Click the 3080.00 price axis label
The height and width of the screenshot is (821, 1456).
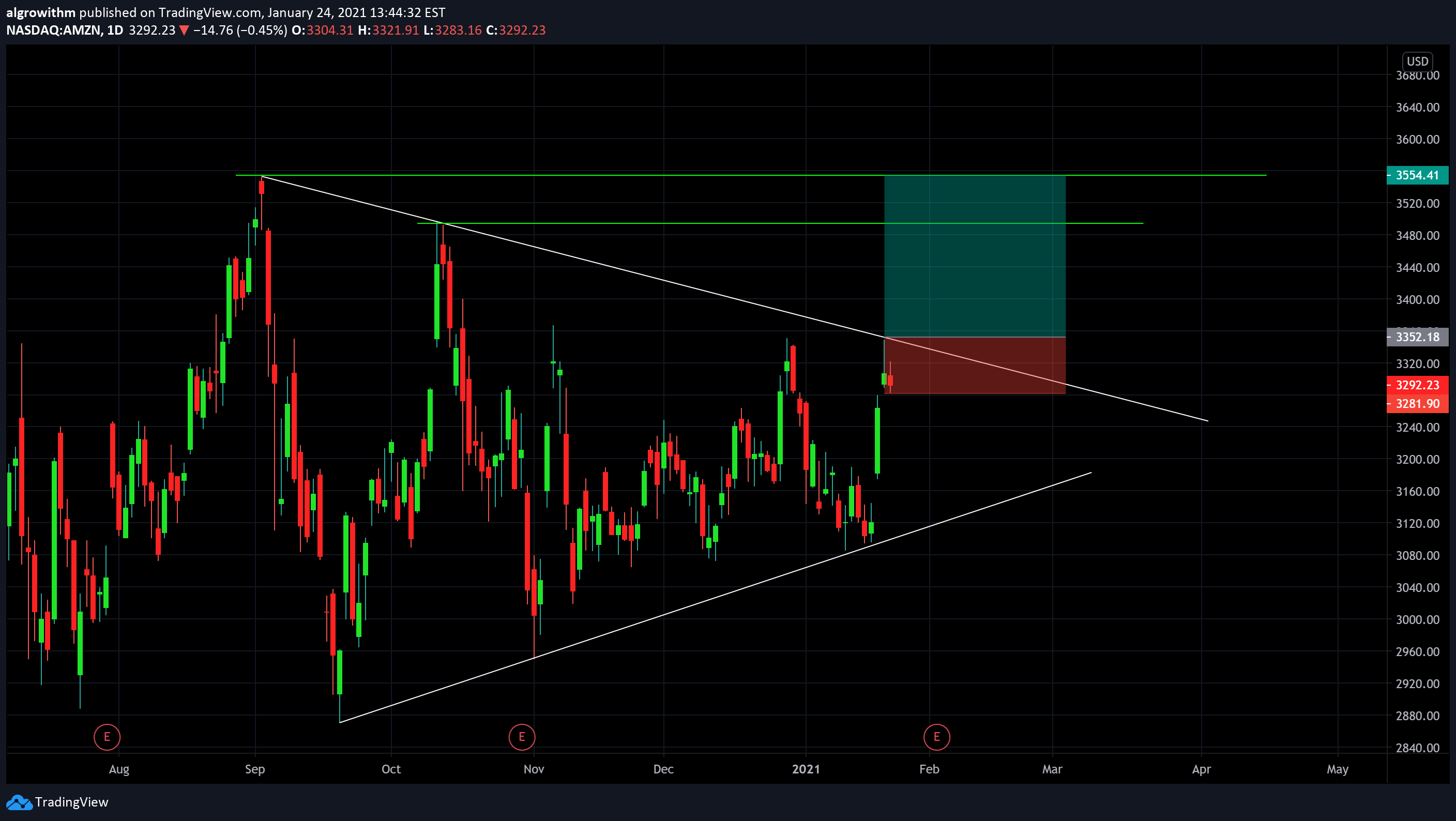point(1418,555)
